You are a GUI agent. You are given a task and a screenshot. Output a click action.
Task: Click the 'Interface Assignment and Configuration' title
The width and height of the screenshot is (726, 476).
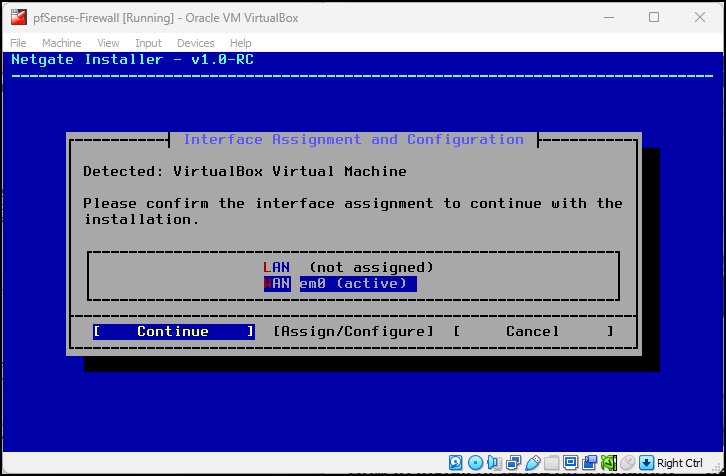(354, 139)
